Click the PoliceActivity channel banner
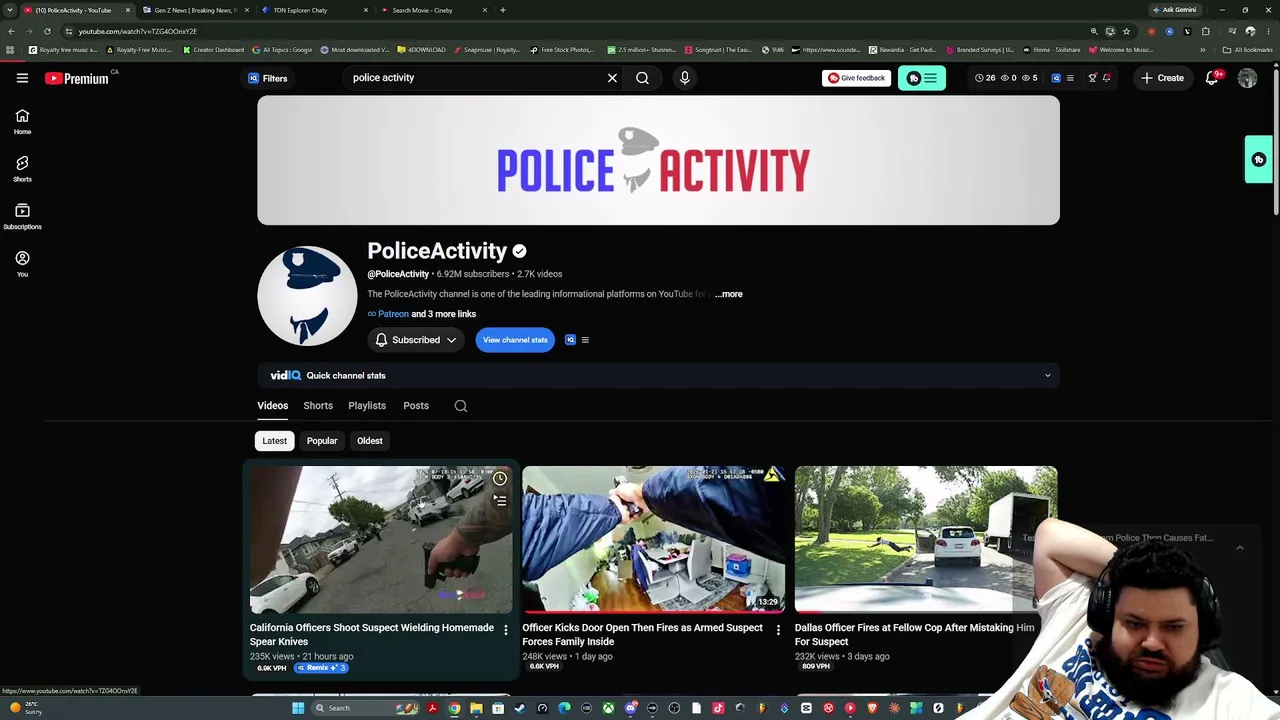The width and height of the screenshot is (1280, 720). coord(658,160)
